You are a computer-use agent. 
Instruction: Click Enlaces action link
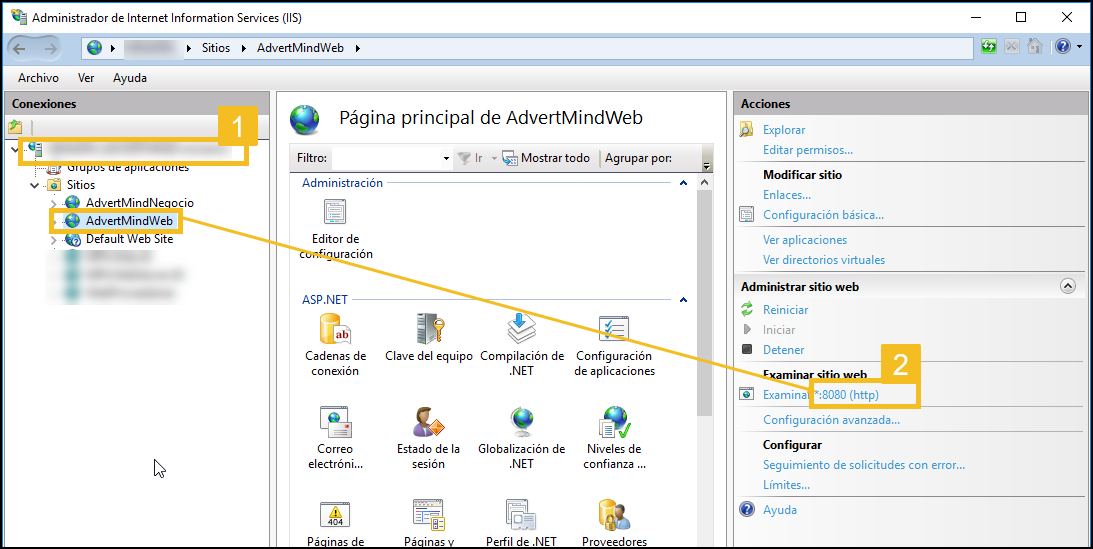pos(787,195)
